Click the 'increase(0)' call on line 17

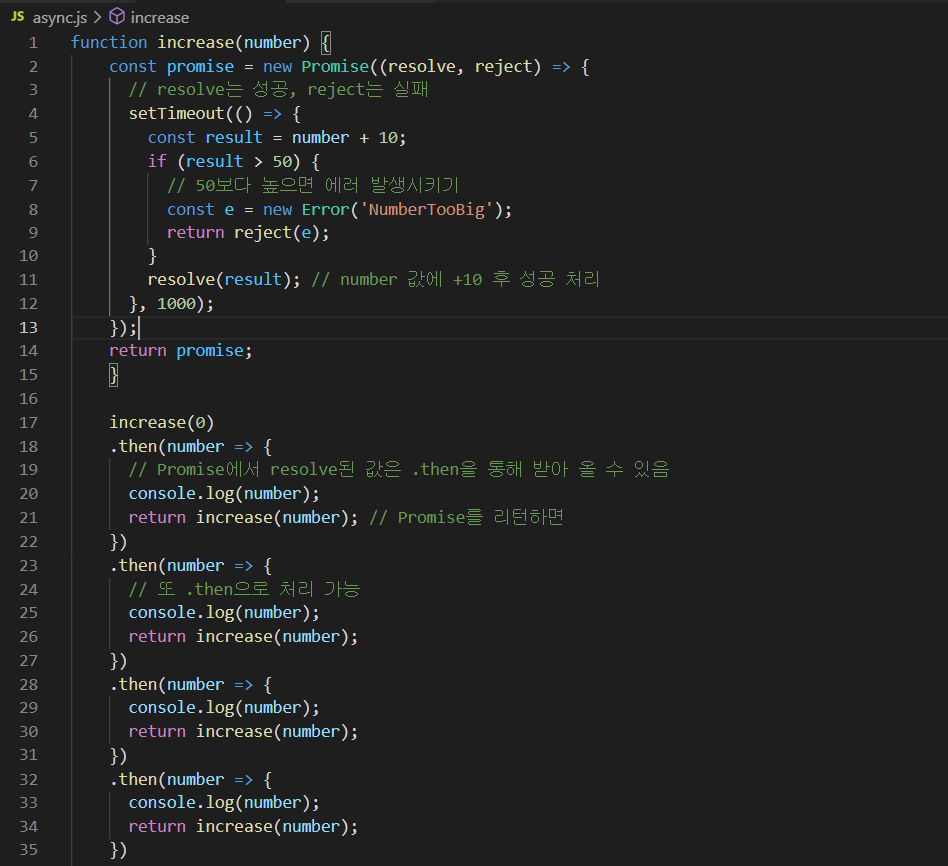pos(161,423)
